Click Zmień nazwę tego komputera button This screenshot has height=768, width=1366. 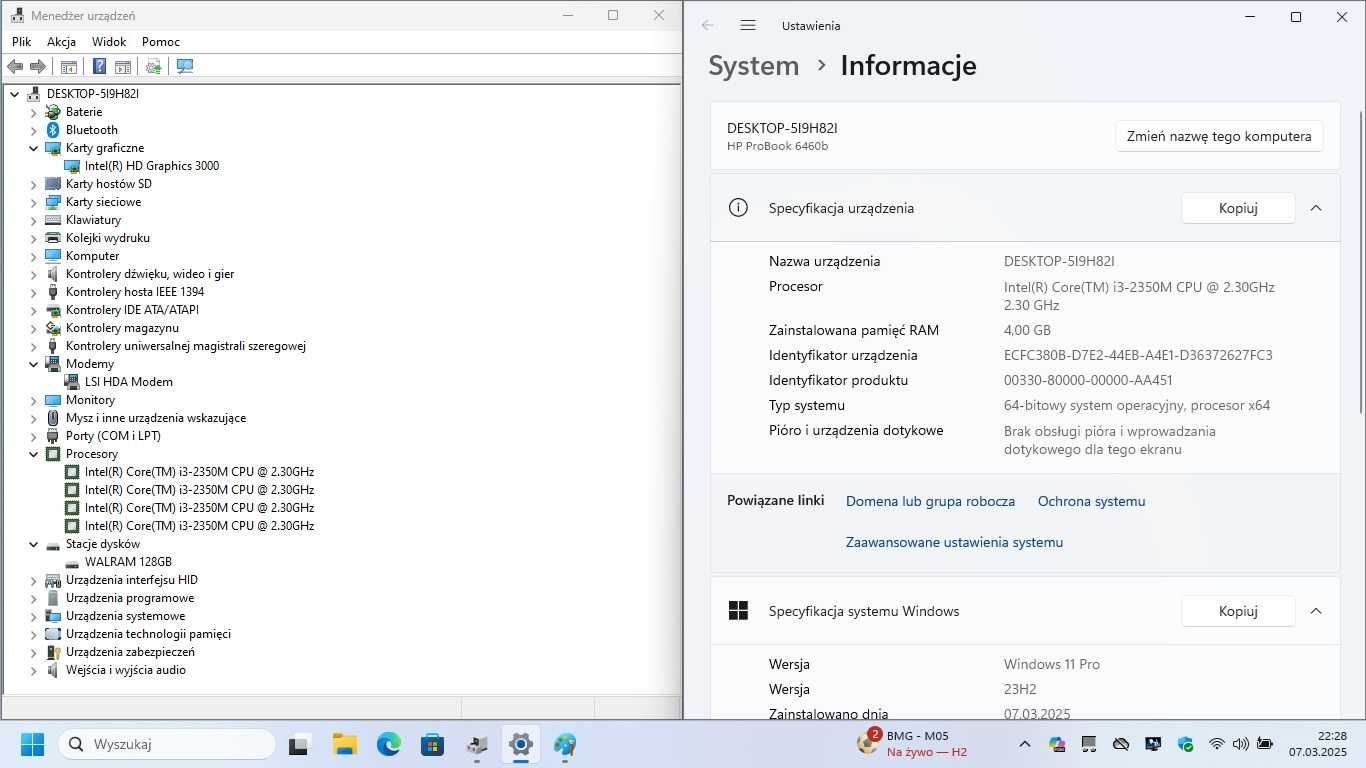click(x=1219, y=136)
